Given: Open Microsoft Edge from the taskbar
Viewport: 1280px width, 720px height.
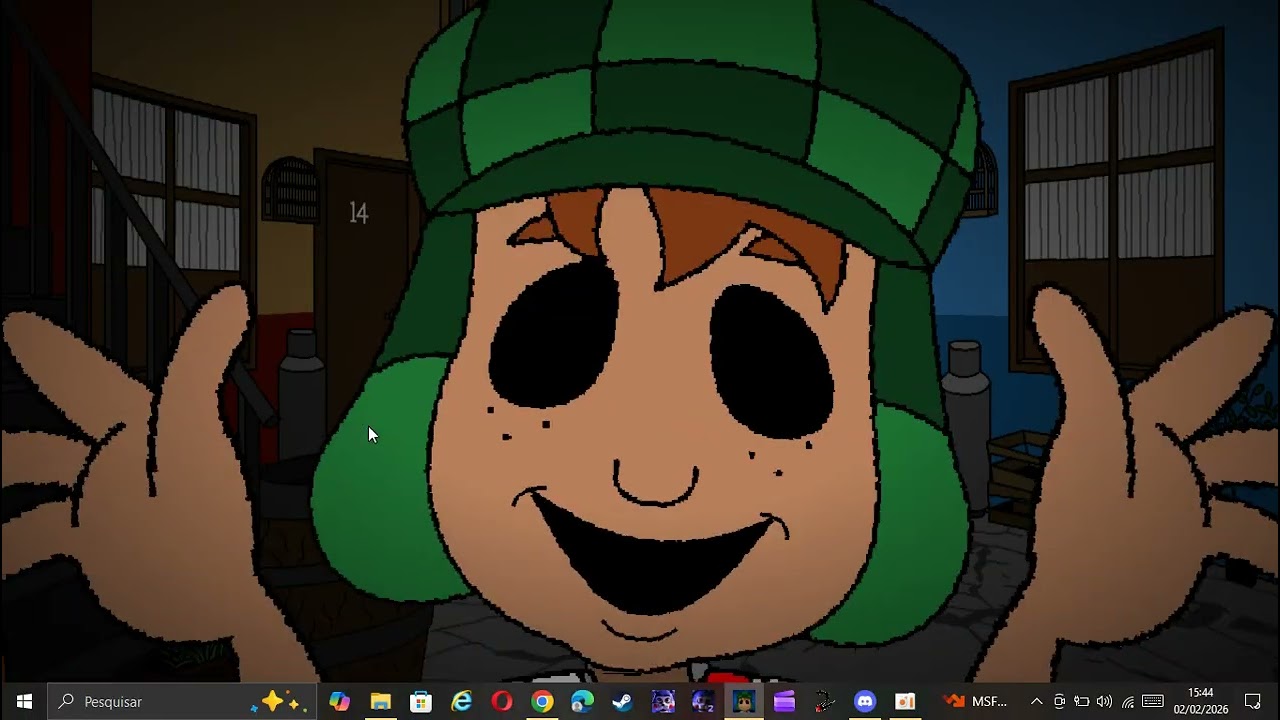Looking at the screenshot, I should pos(582,702).
